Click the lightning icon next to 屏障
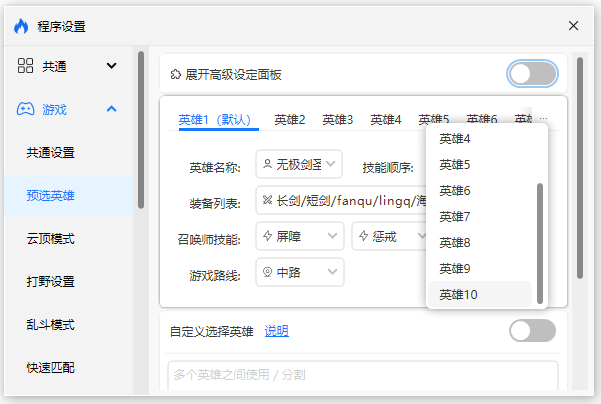601x404 pixels. point(267,236)
